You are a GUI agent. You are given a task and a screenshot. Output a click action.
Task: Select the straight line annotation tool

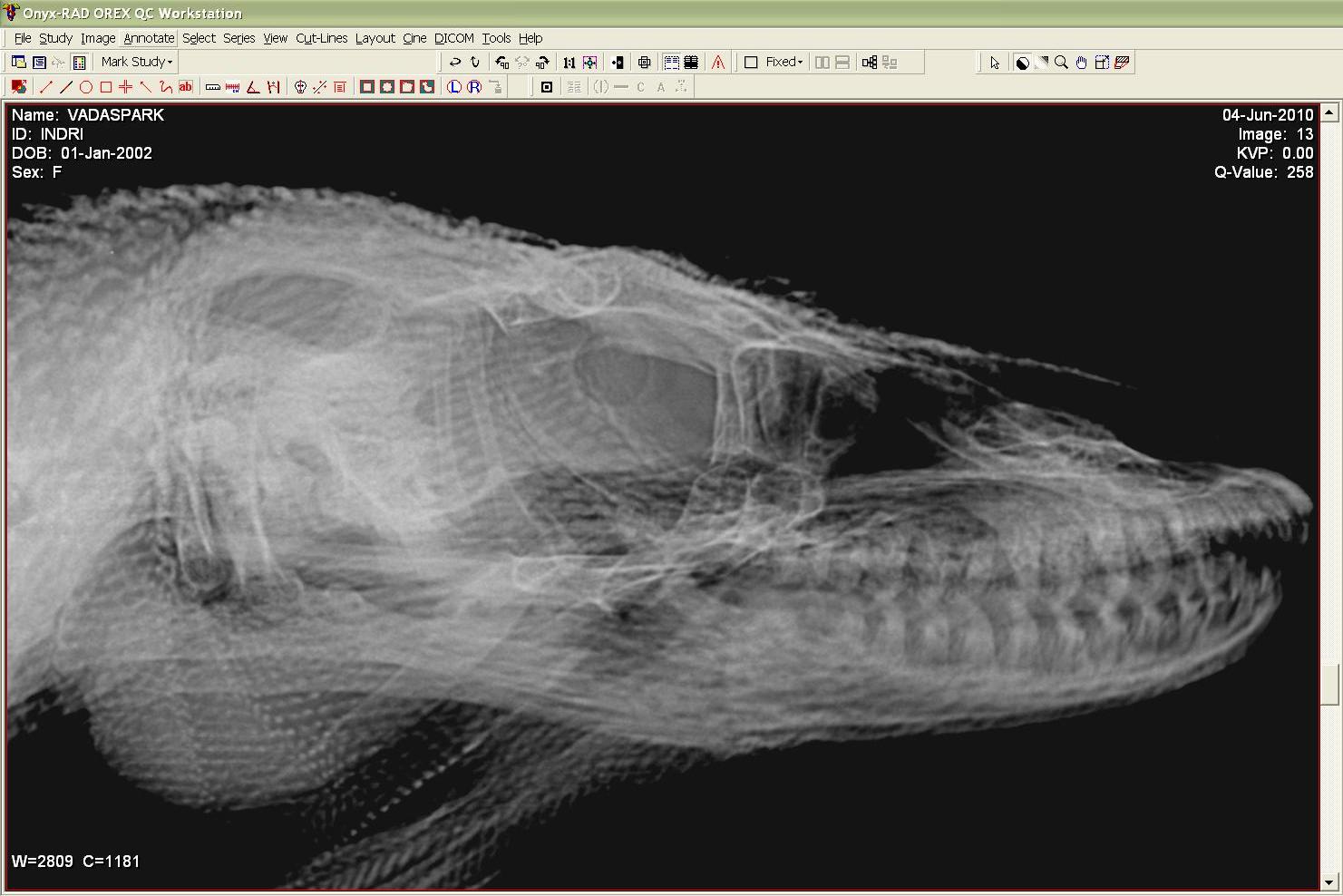(66, 87)
